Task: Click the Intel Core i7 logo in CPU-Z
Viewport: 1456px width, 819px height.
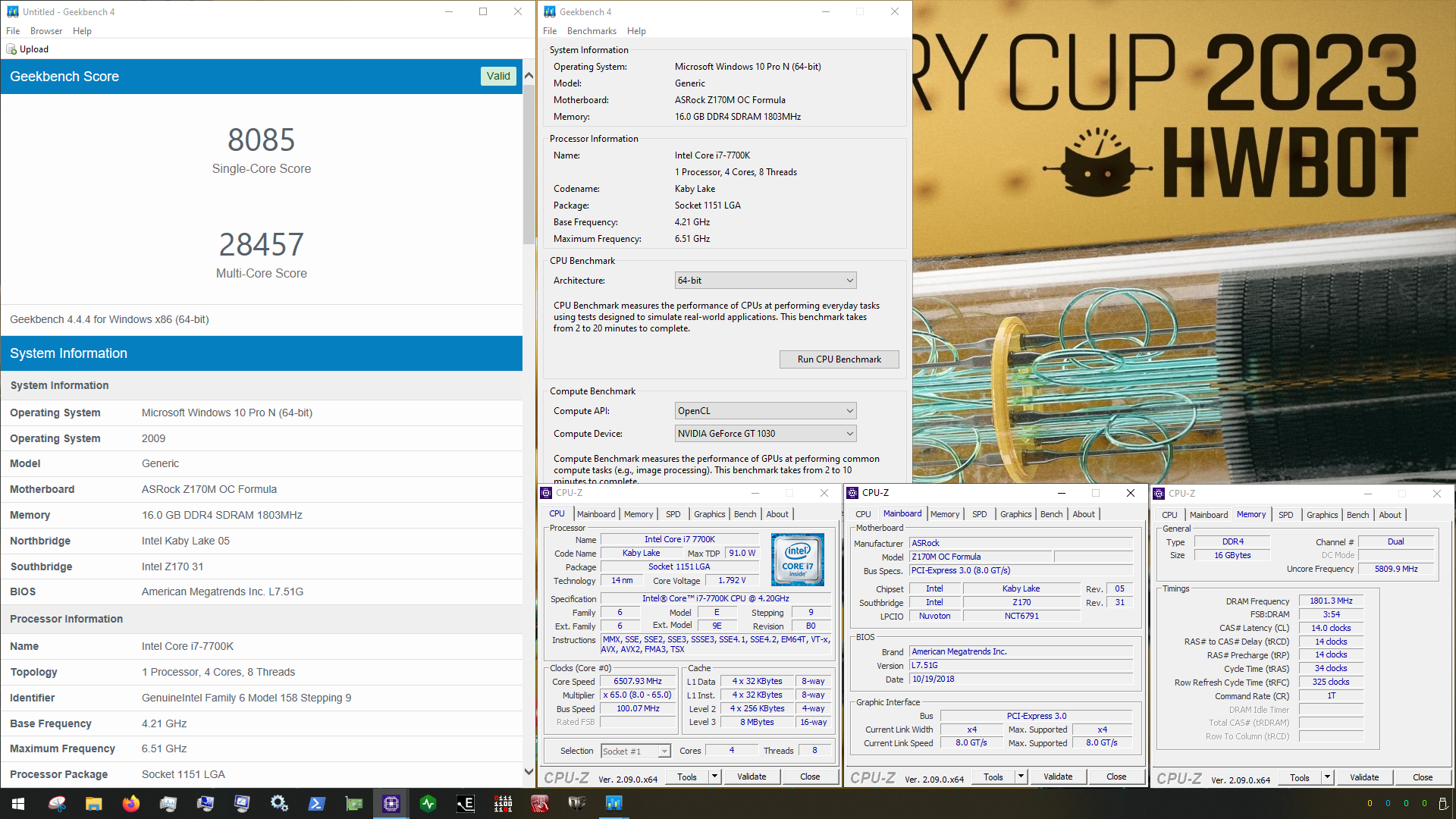Action: (x=797, y=560)
